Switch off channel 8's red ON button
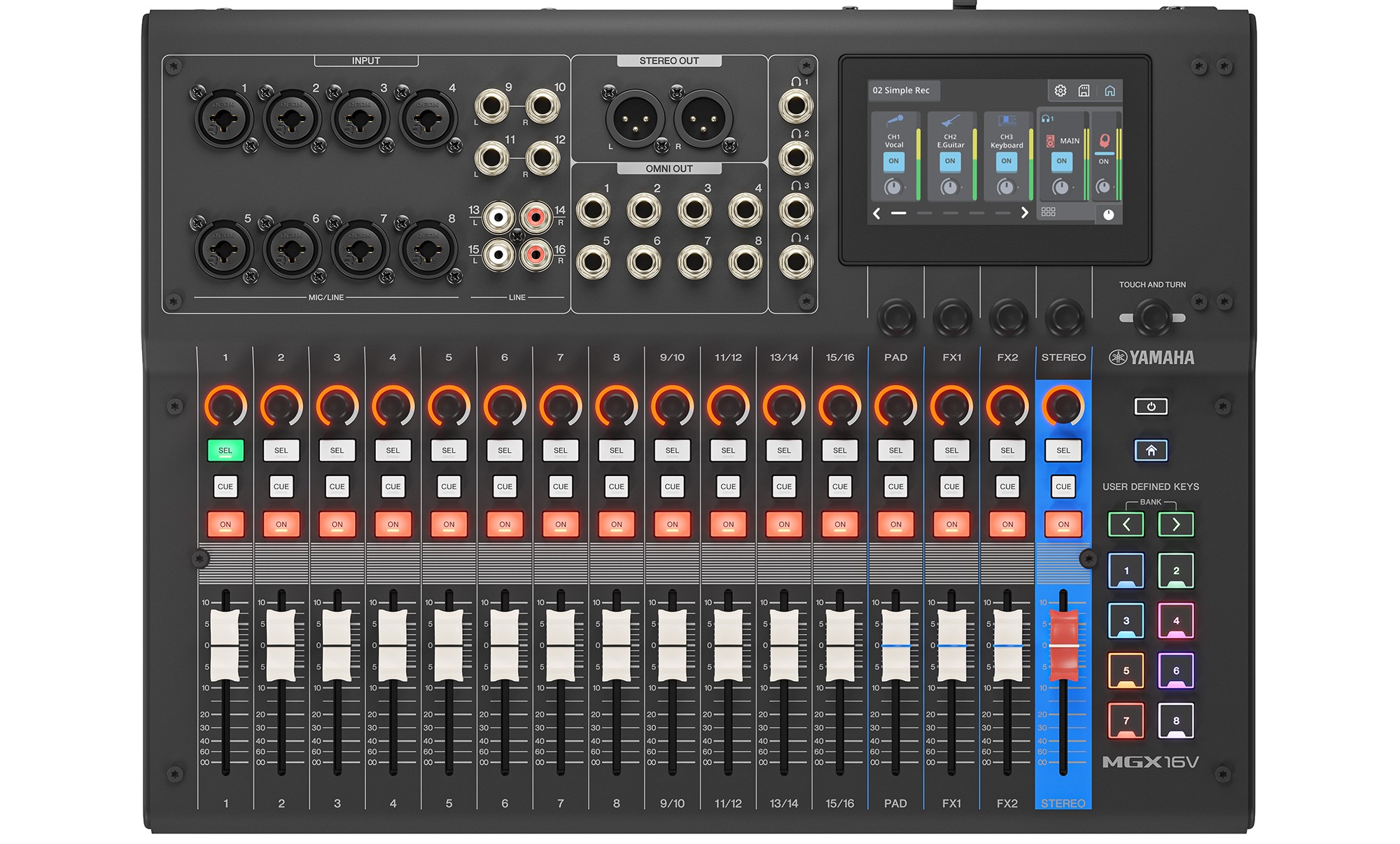 (x=616, y=524)
